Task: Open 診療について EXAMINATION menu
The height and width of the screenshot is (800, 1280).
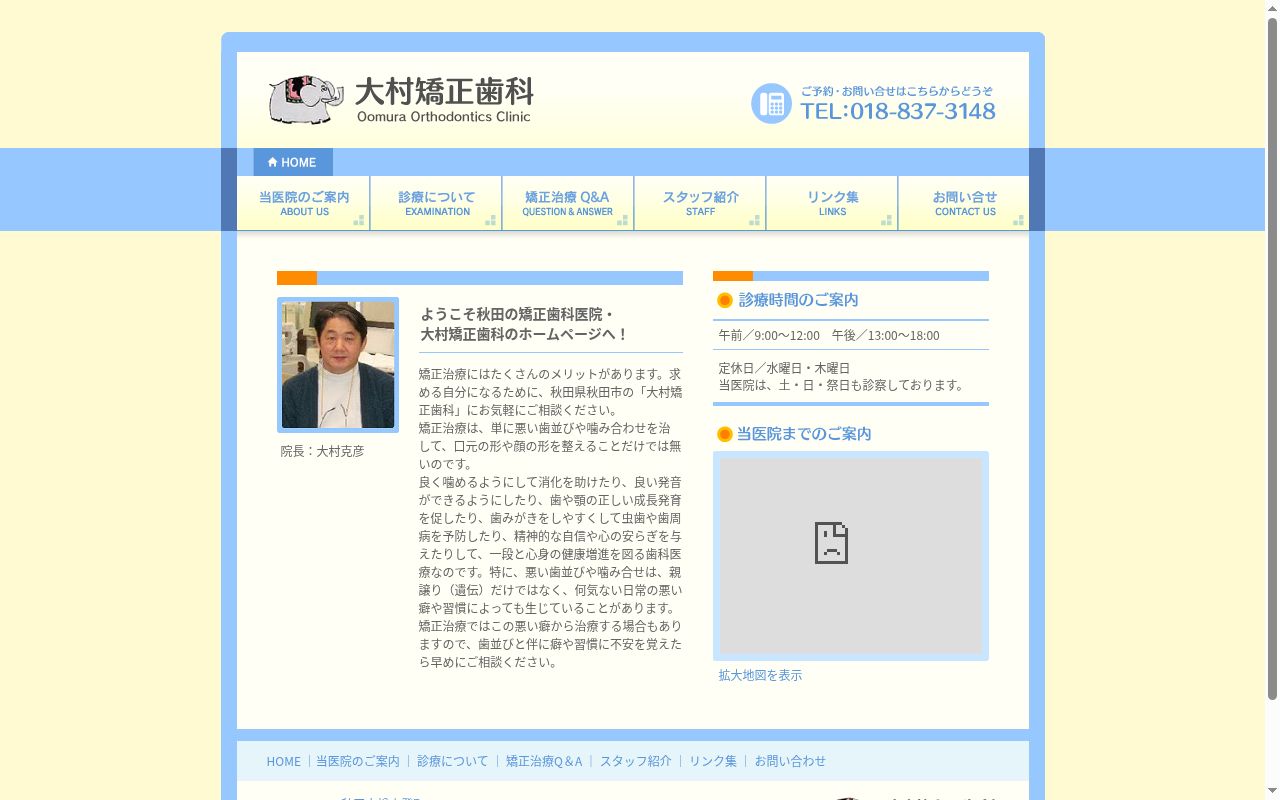Action: coord(436,203)
